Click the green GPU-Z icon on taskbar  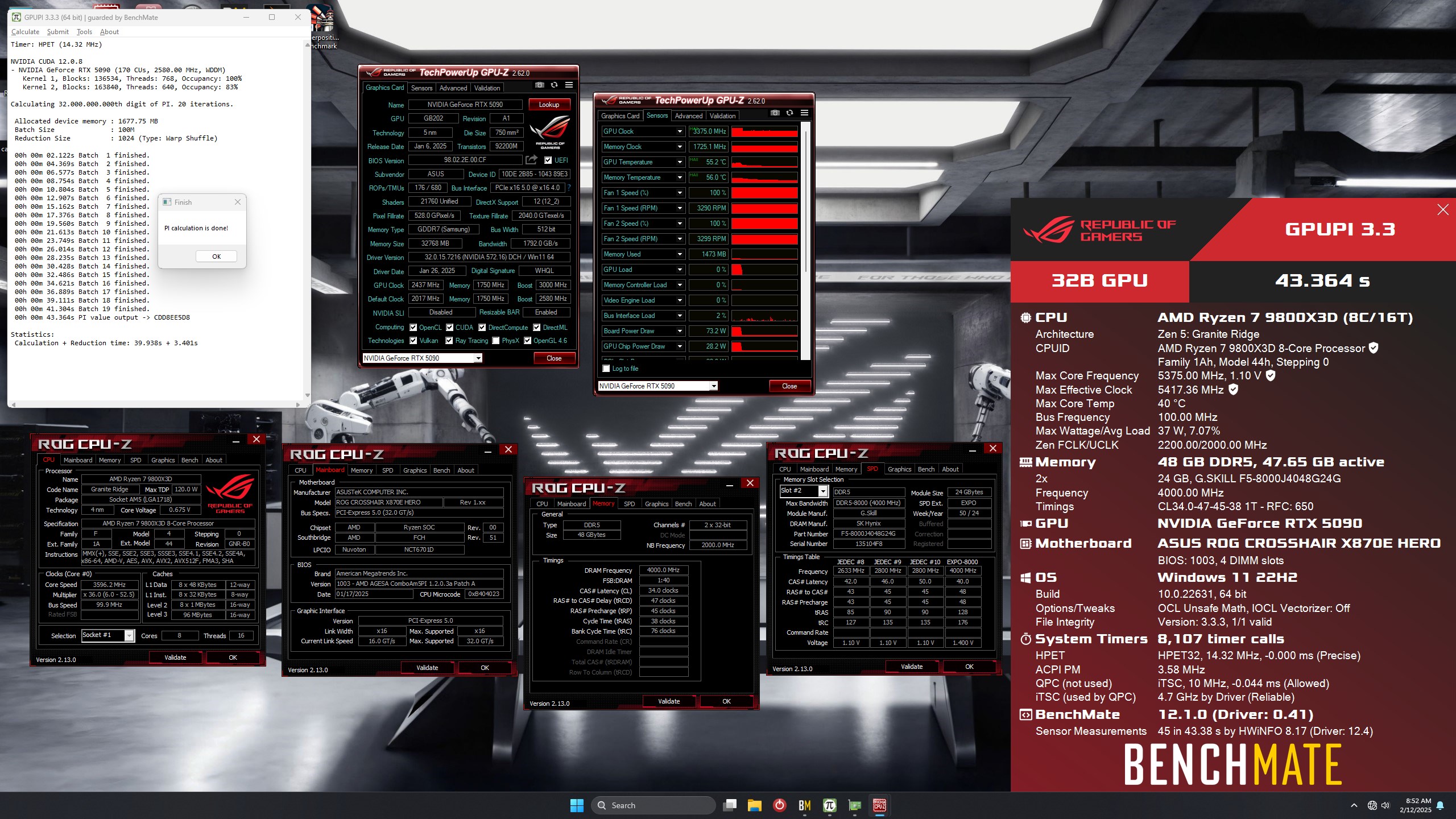pyautogui.click(x=855, y=805)
